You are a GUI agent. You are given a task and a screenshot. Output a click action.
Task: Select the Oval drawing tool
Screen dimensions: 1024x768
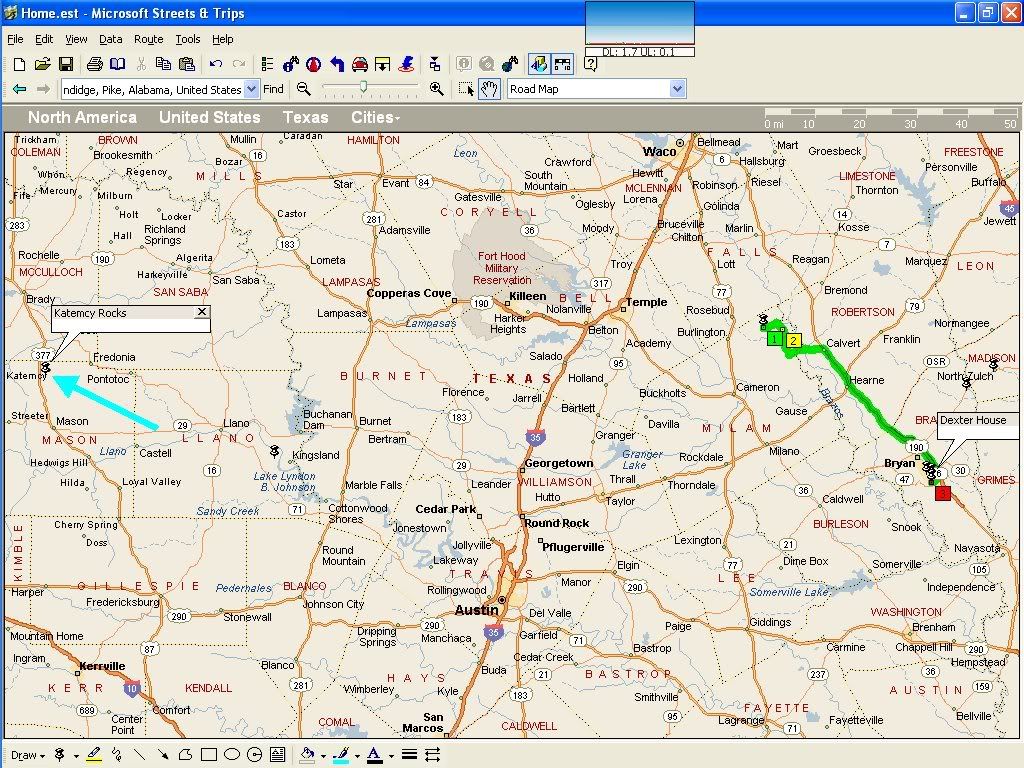coord(232,755)
